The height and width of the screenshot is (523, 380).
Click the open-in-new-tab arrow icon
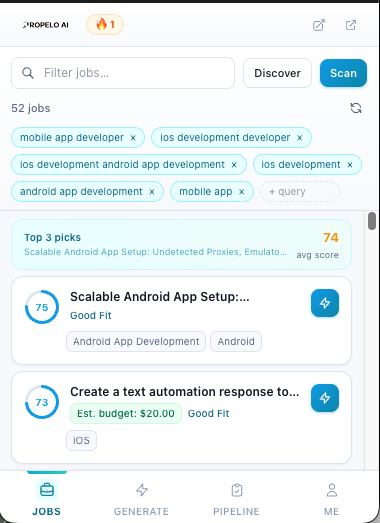351,25
